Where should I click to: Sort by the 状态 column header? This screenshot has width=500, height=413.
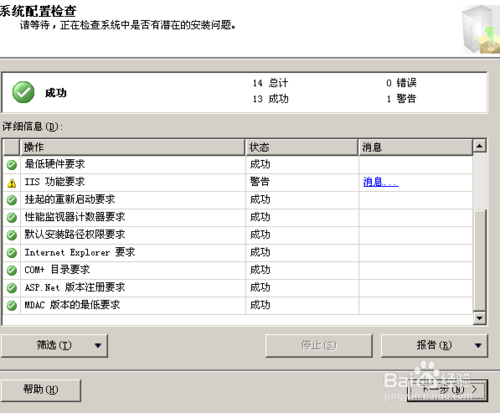click(x=302, y=147)
